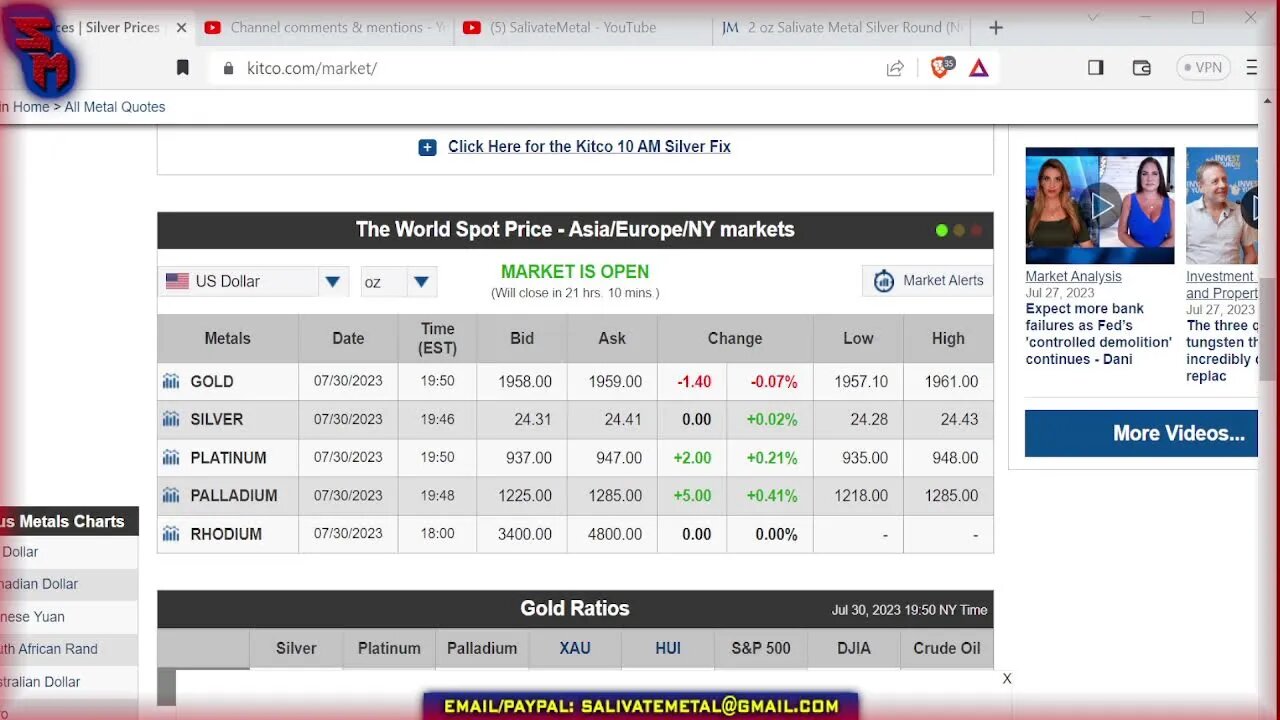
Task: Switch to 2 oz Salivate Metal Silver Round tab
Action: [x=844, y=28]
